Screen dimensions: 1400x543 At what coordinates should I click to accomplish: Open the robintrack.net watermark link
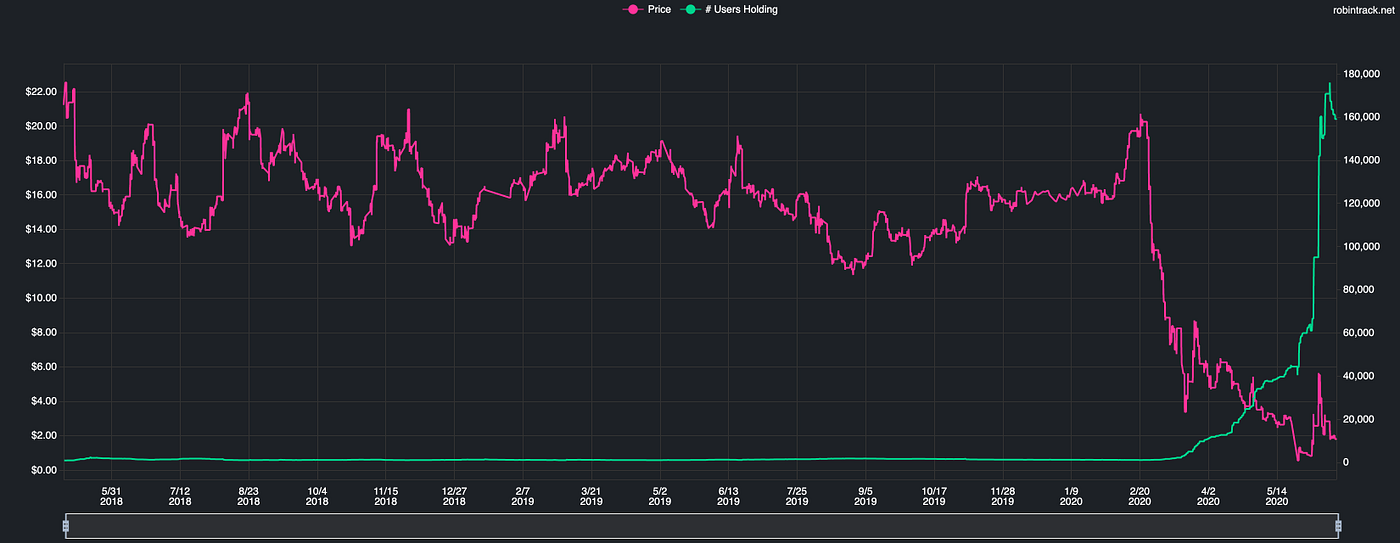point(1365,9)
